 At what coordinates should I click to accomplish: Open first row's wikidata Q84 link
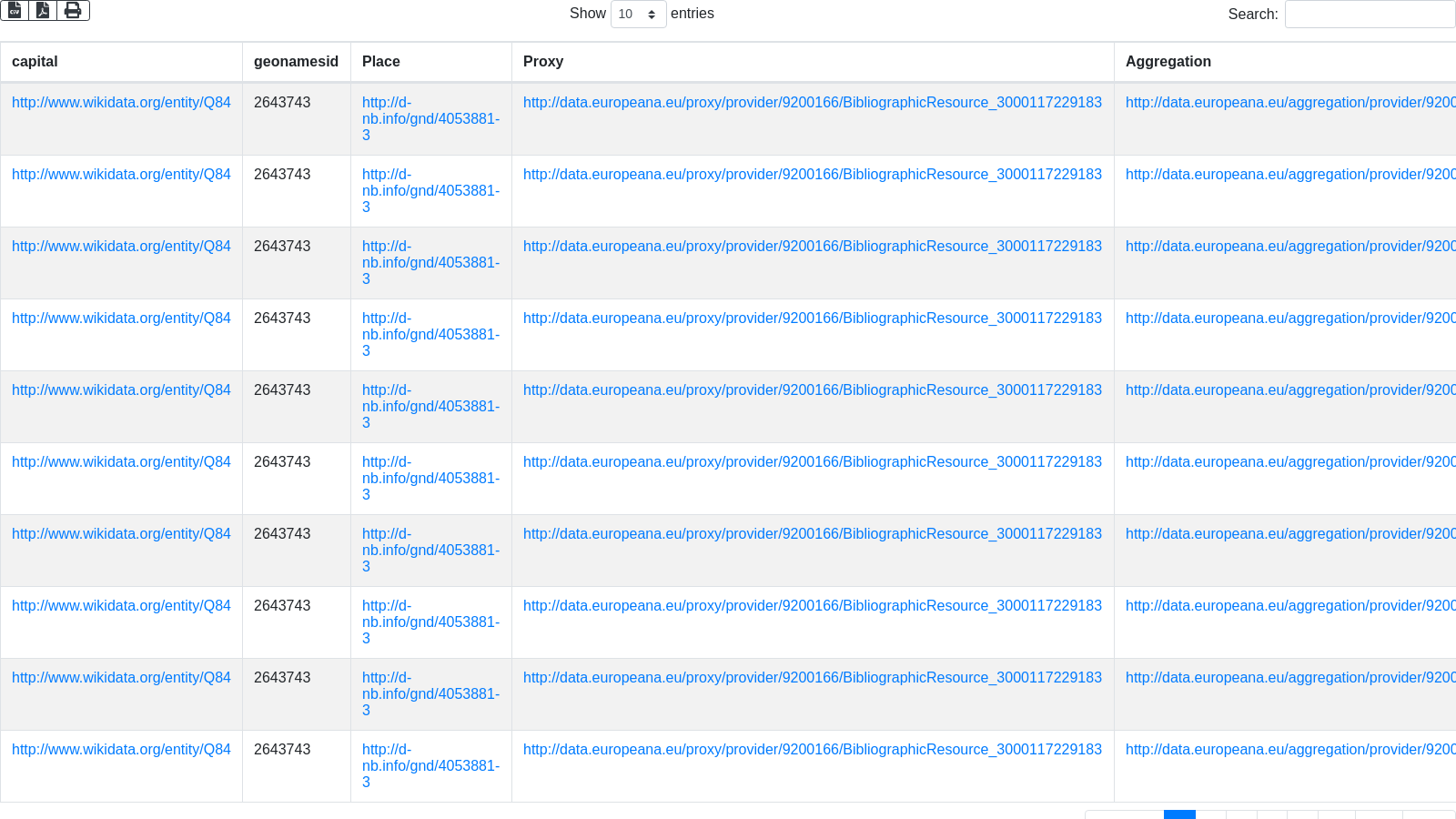[121, 102]
